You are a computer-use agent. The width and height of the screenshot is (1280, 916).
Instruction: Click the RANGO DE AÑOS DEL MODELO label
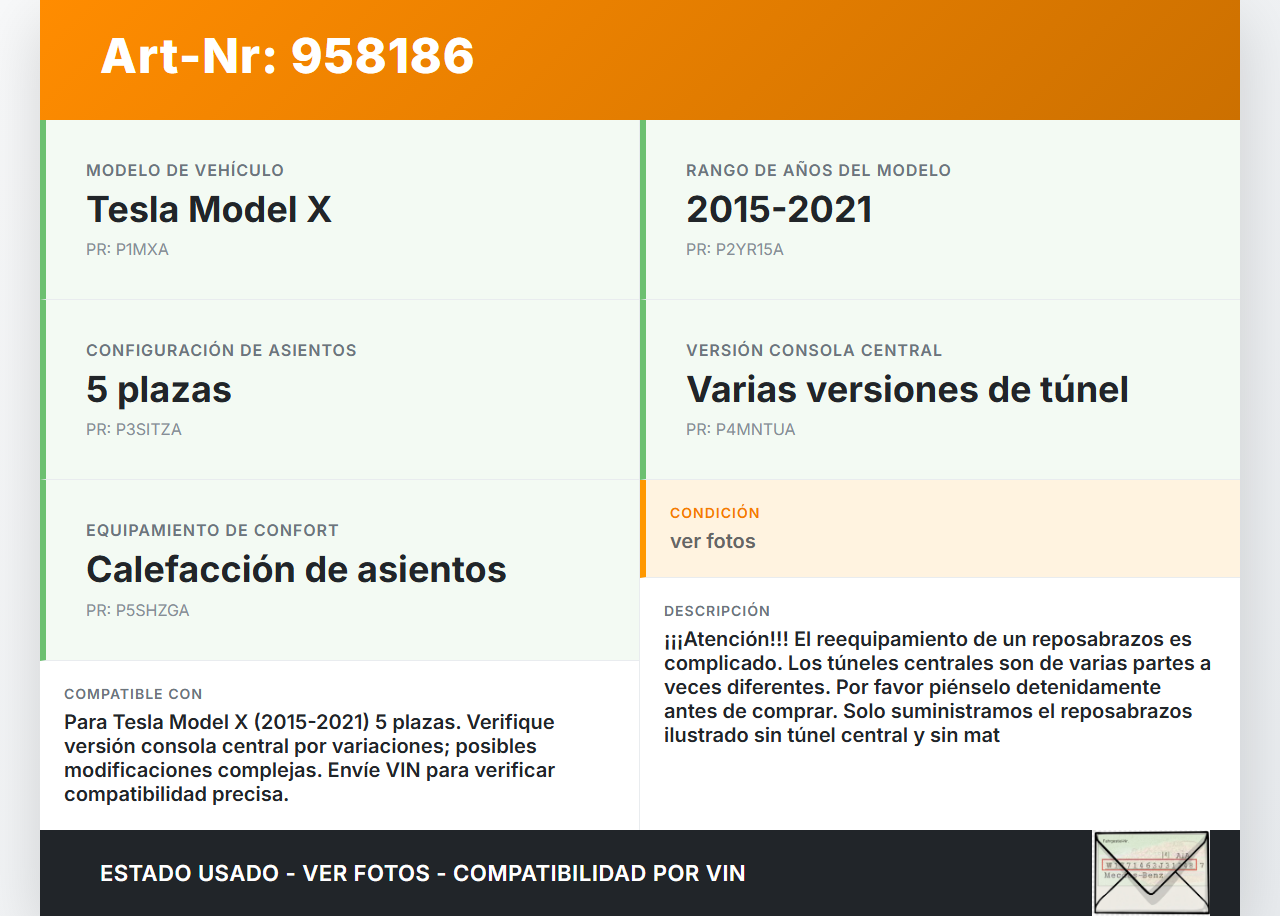coord(818,170)
